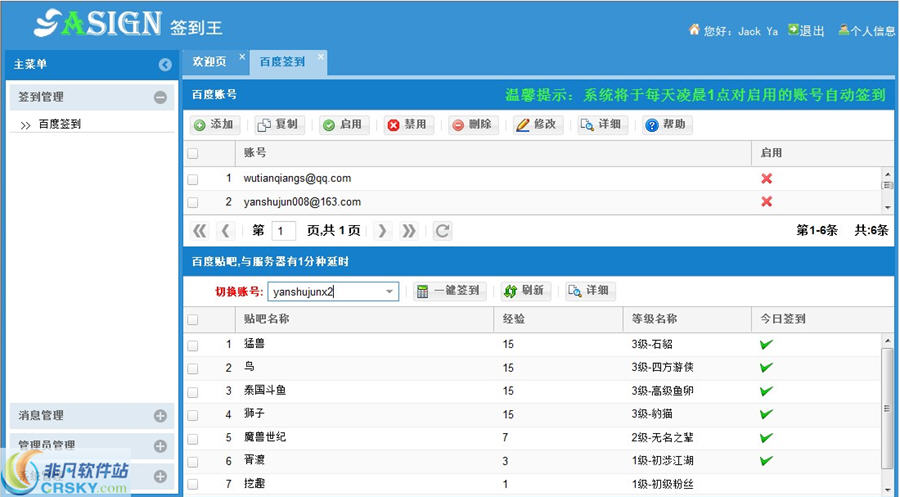Screen dimensions: 900x497
Task: Open 详细 details in tieba toolbar
Action: [591, 291]
